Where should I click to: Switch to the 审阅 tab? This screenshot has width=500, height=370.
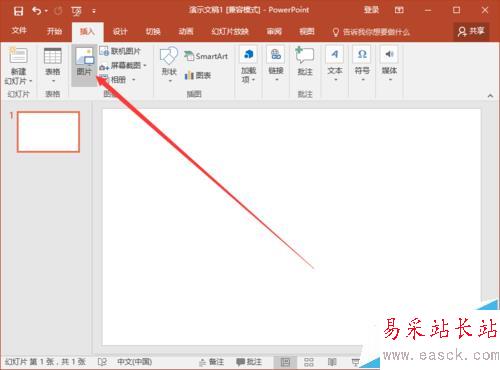[x=274, y=31]
